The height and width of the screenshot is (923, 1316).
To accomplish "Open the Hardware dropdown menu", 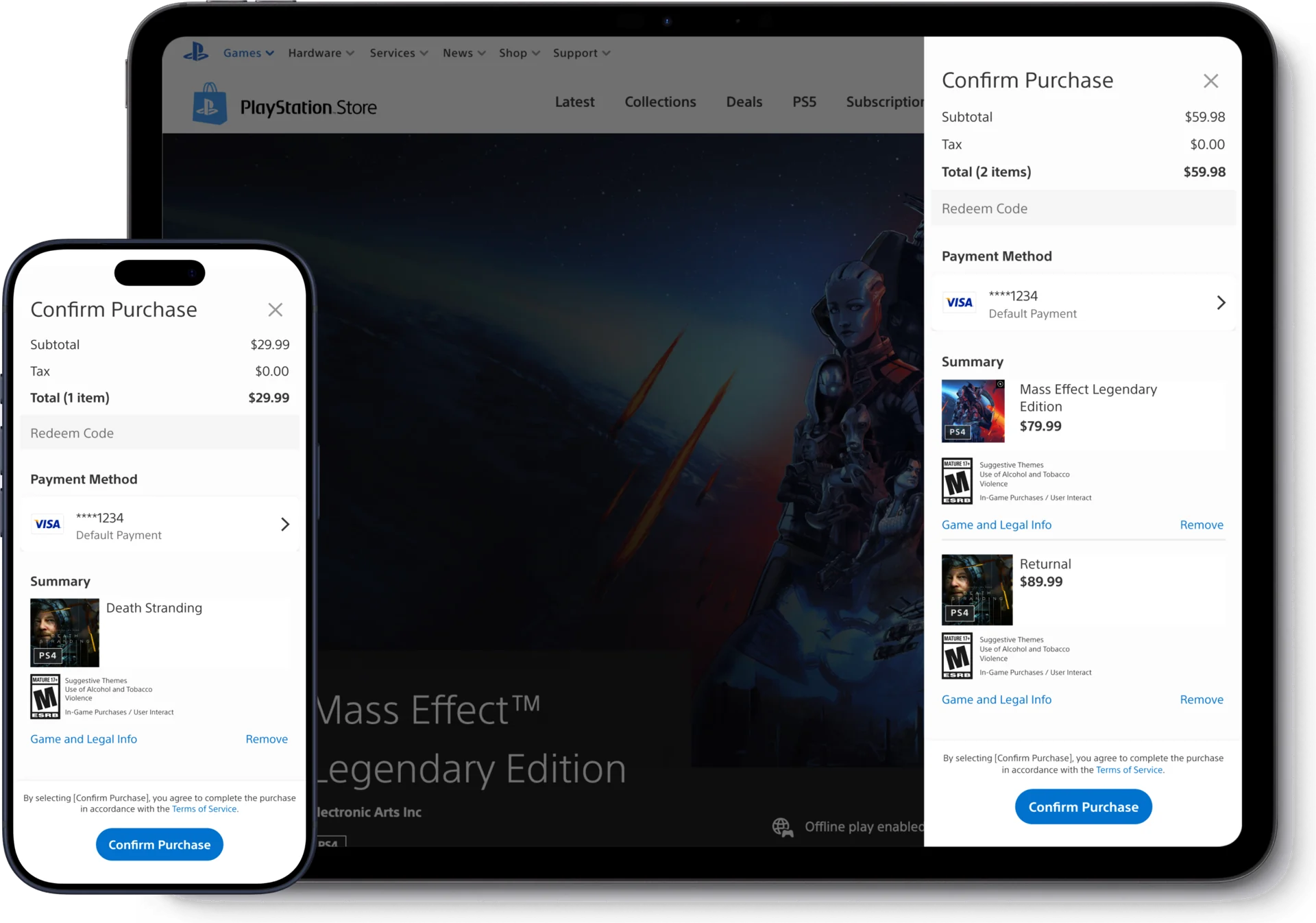I will tap(321, 53).
